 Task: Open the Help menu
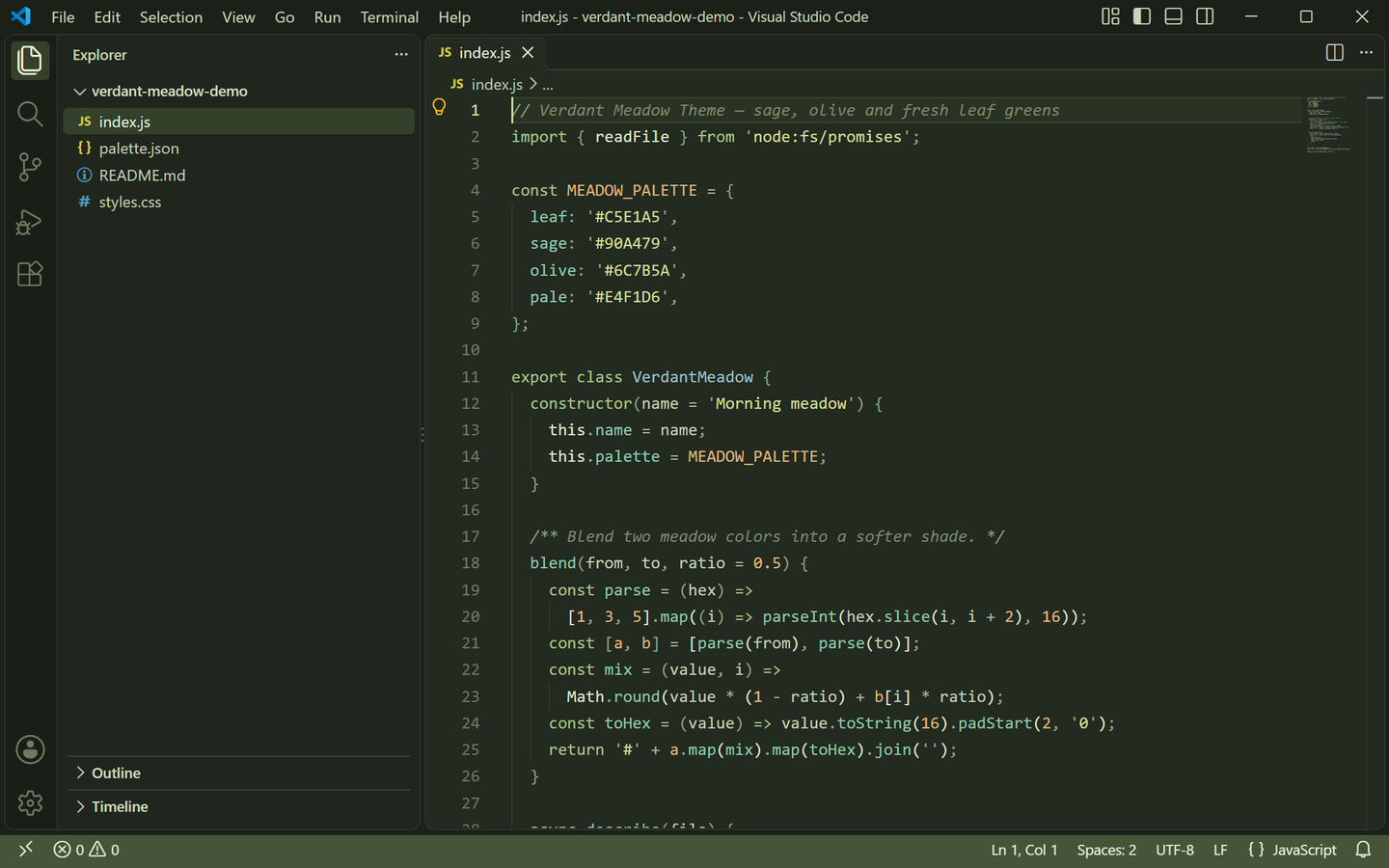(454, 17)
